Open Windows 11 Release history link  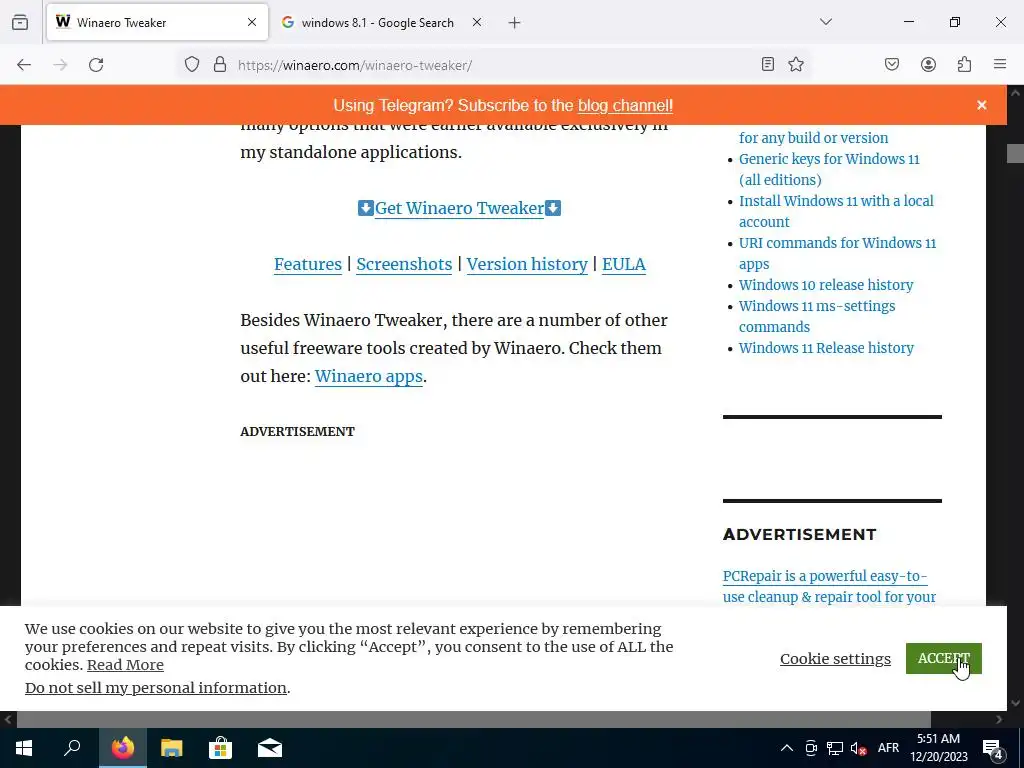pos(826,348)
